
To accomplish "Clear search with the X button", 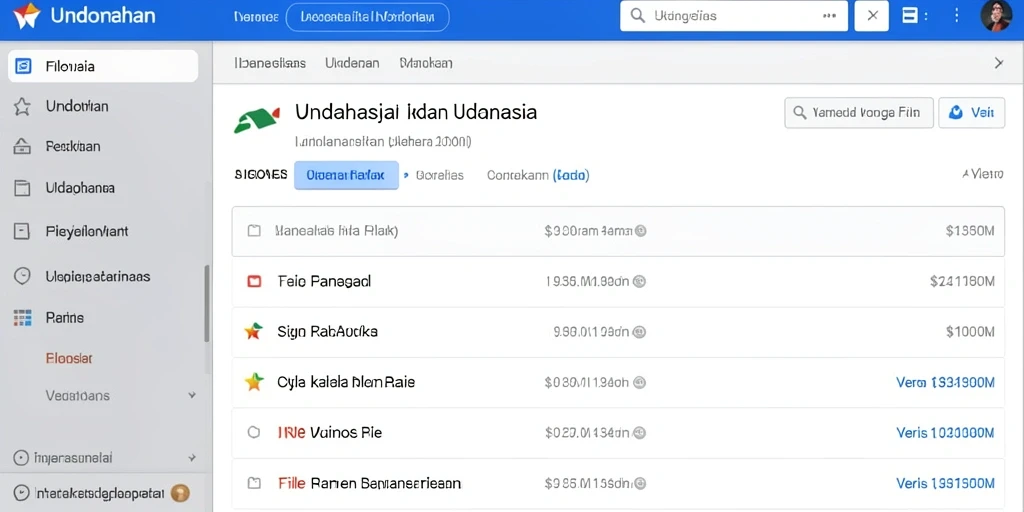I will (x=872, y=16).
